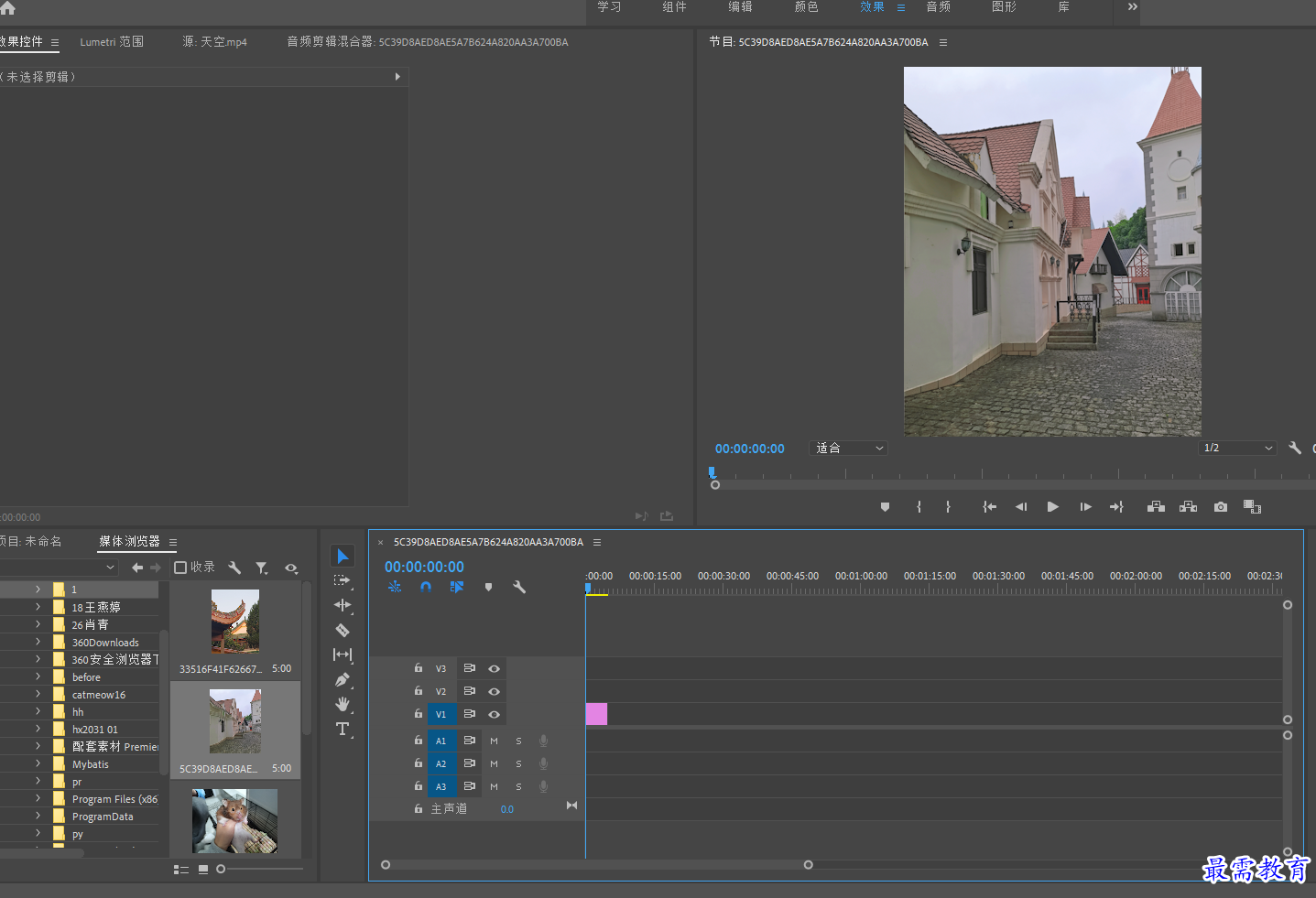Go to In point
Image resolution: width=1316 pixels, height=898 pixels.
[x=989, y=507]
